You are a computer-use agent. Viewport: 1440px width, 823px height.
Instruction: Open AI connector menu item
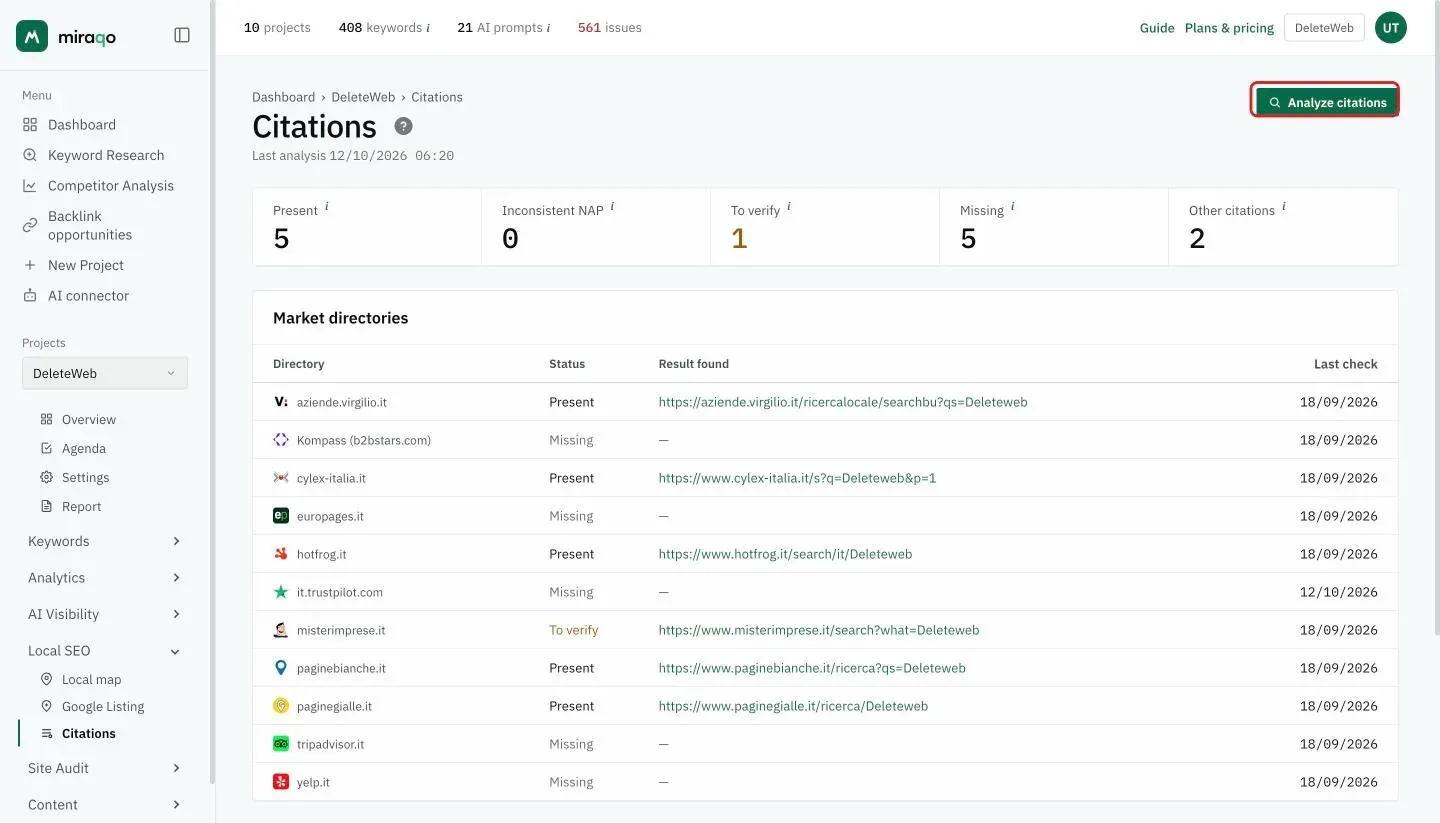click(76, 296)
